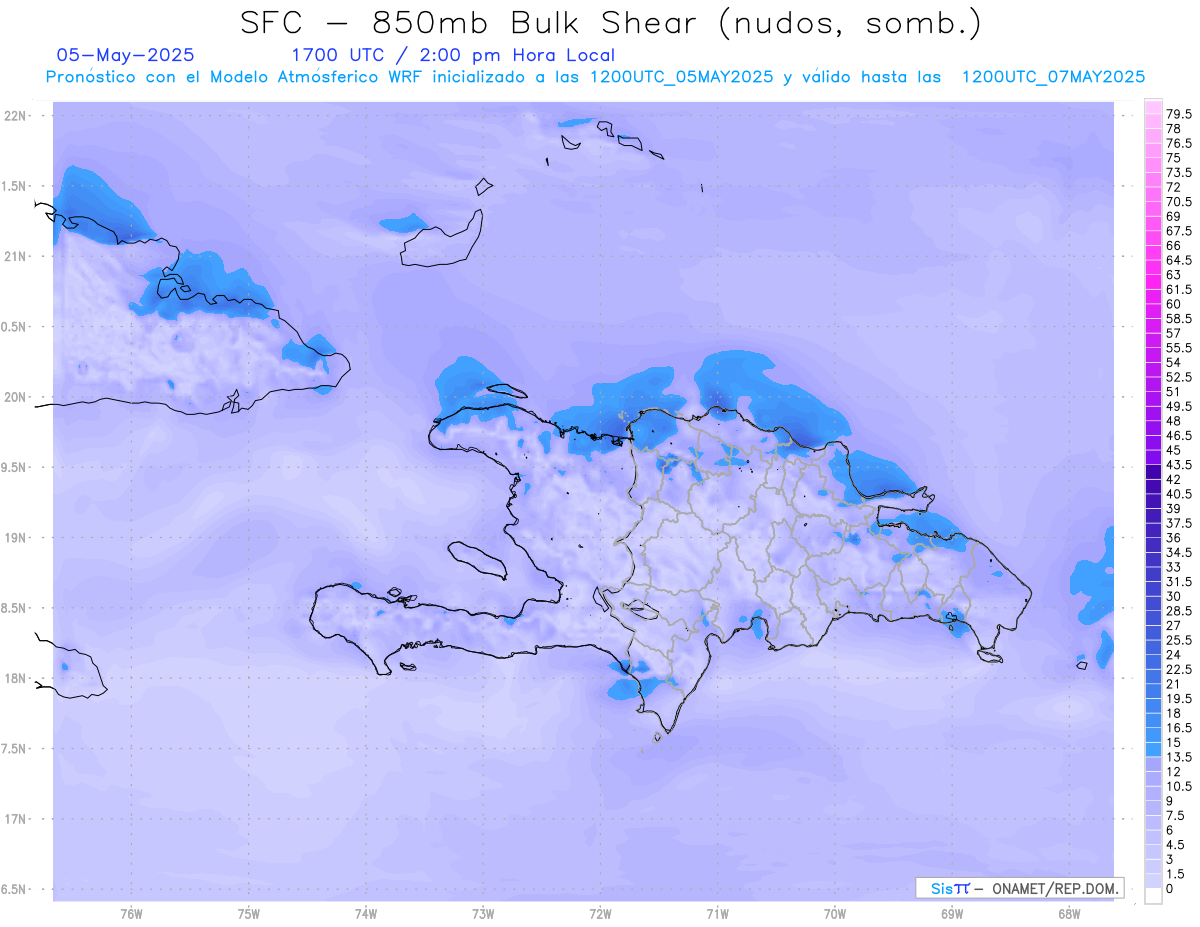The width and height of the screenshot is (1200, 927).
Task: Click the white swatch below the 0 mark
Action: [1153, 896]
